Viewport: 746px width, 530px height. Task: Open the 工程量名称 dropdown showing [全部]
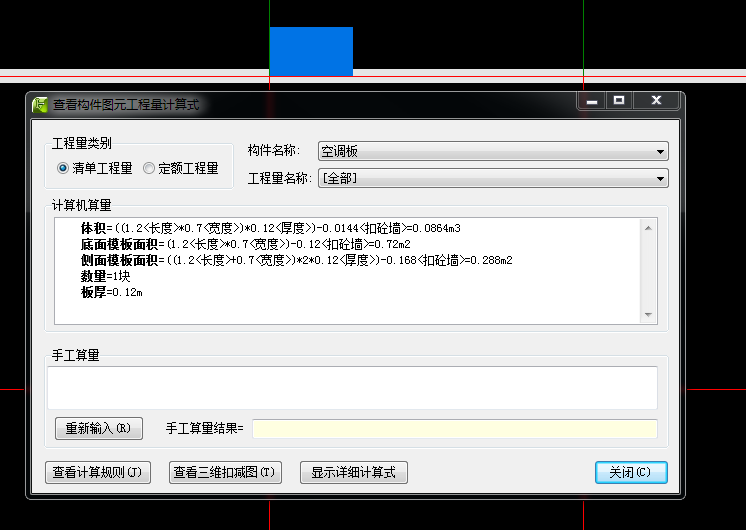[493, 178]
